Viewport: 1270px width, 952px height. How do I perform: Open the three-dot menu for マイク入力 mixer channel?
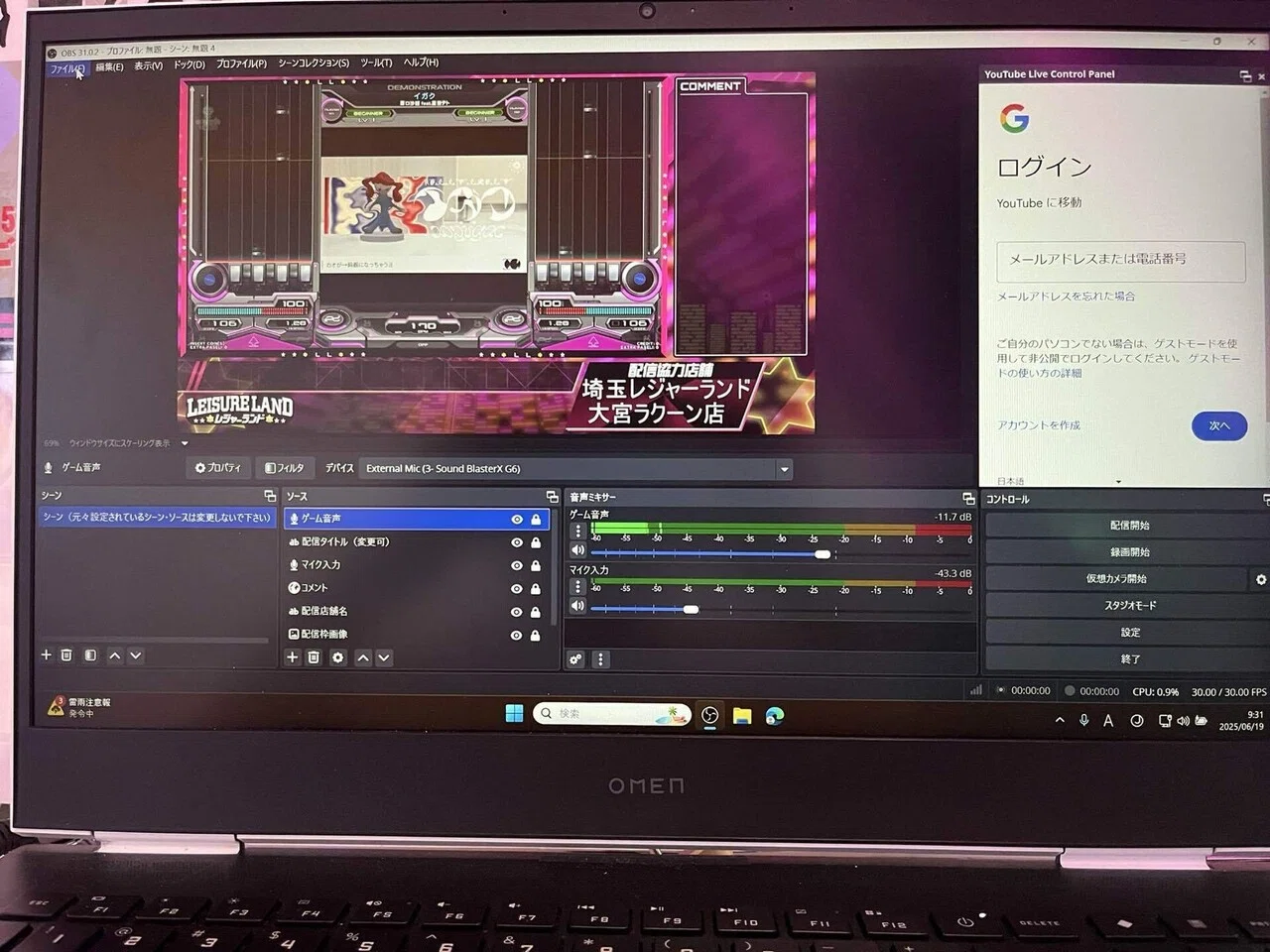coord(578,587)
